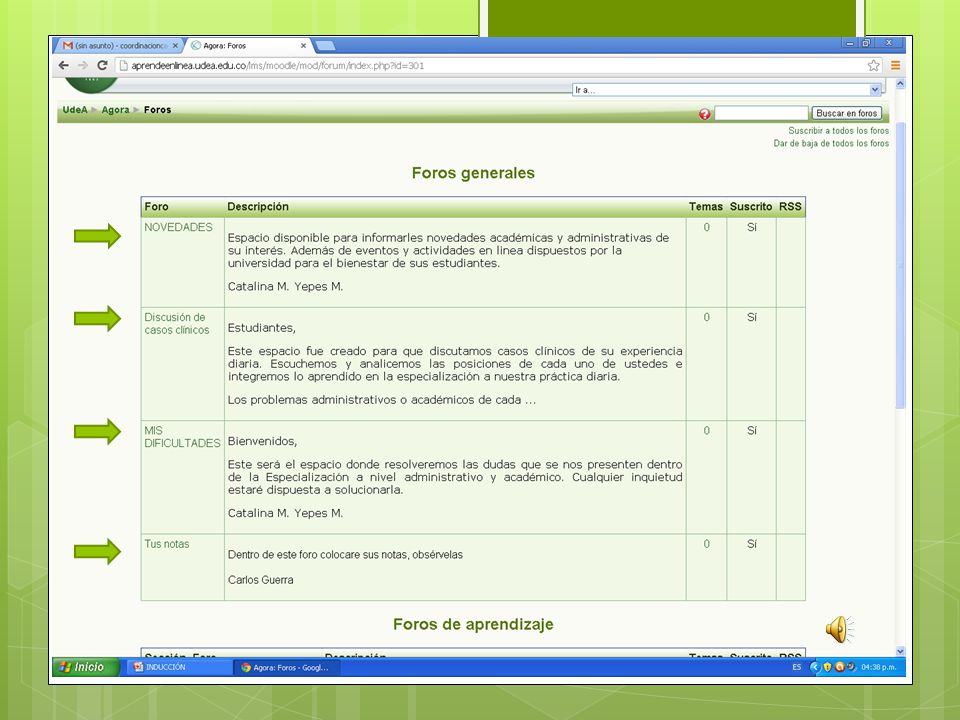This screenshot has height=720, width=960.
Task: Open the 'Ir a...' jump dropdown
Action: pos(727,90)
